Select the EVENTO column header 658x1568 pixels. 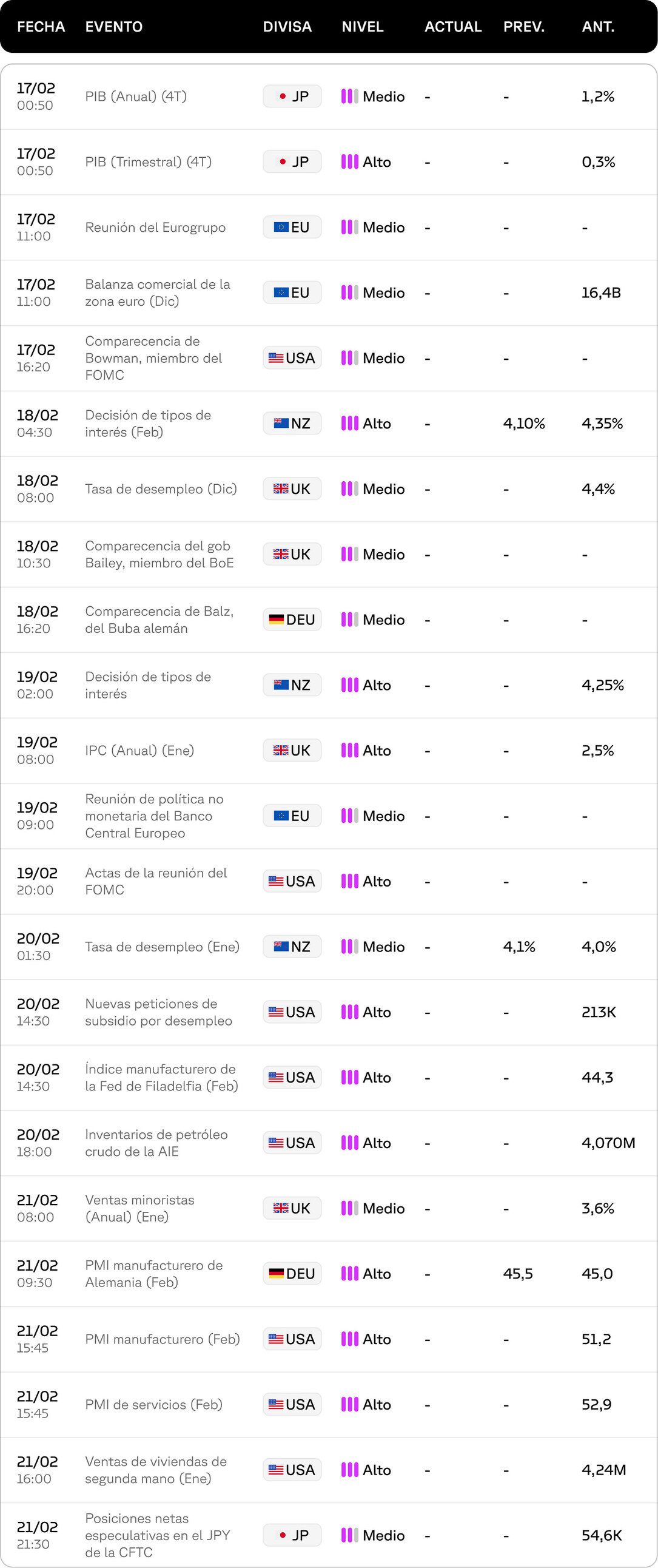[x=114, y=27]
